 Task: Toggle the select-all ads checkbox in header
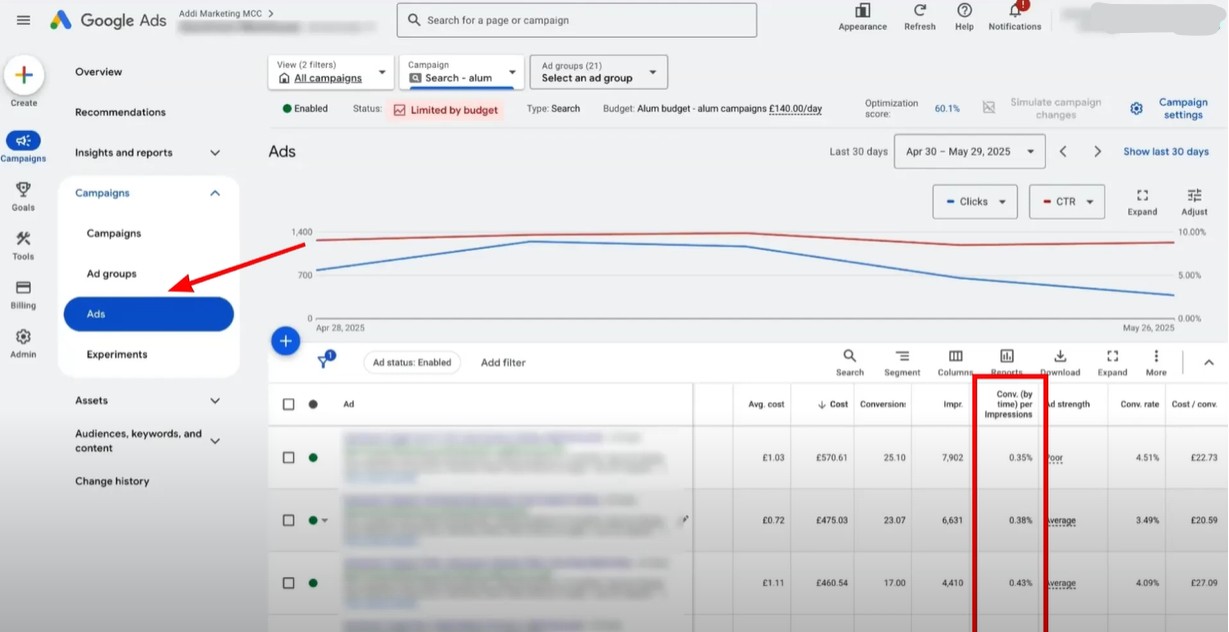click(x=289, y=404)
